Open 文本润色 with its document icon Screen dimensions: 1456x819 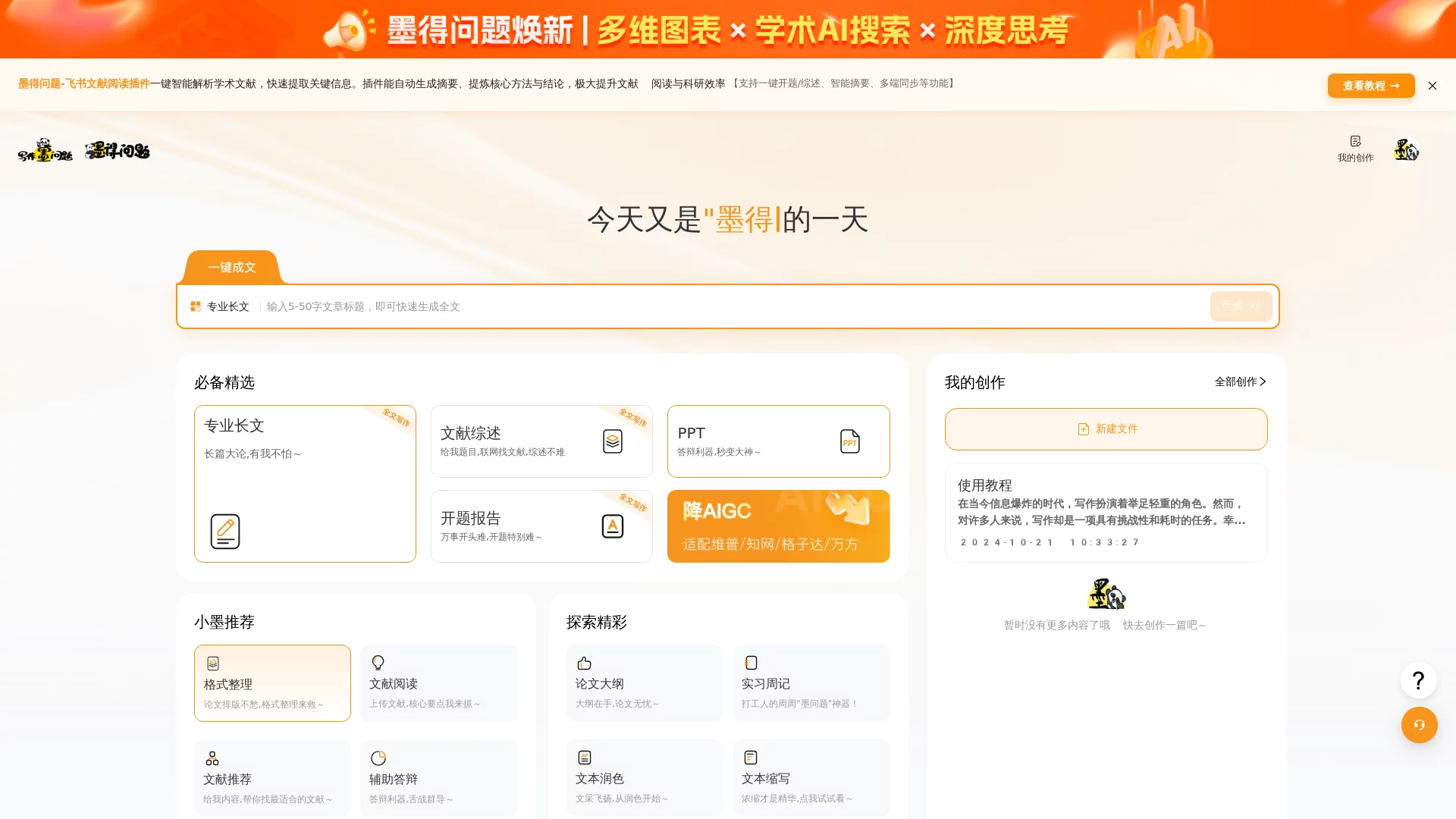584,757
